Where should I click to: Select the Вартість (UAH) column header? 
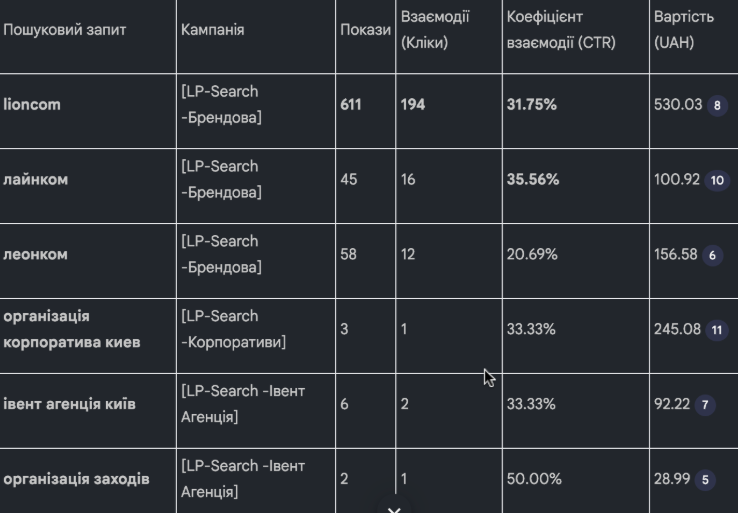pos(683,30)
